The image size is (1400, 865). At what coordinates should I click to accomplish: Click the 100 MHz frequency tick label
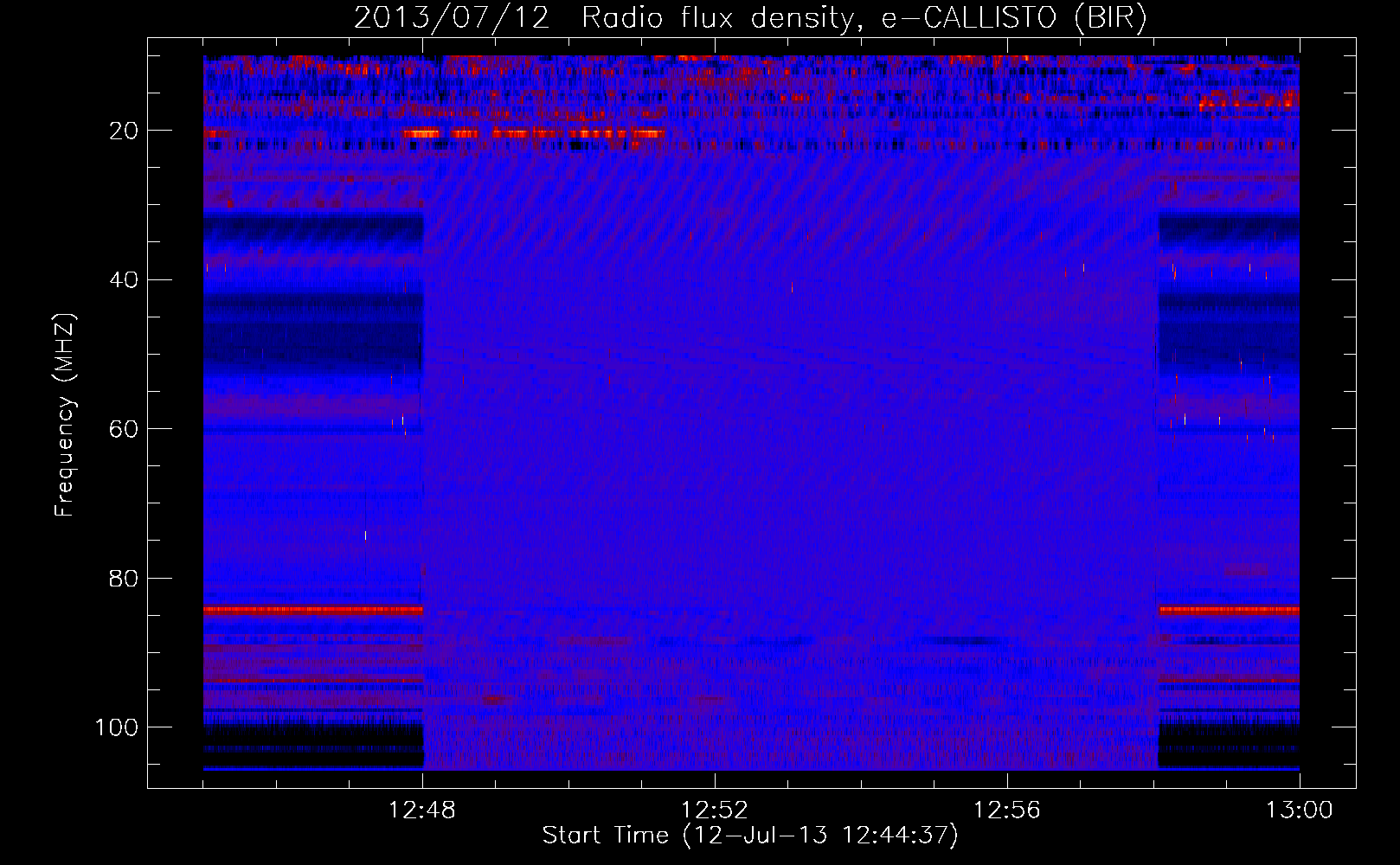coord(117,727)
